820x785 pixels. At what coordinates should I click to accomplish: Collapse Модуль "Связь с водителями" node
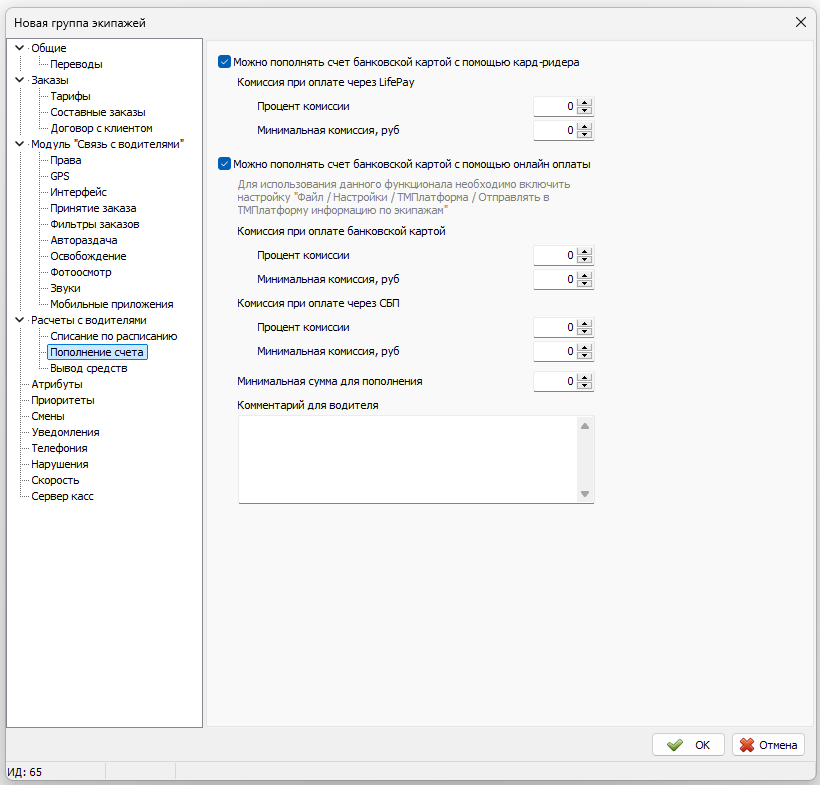click(x=20, y=144)
